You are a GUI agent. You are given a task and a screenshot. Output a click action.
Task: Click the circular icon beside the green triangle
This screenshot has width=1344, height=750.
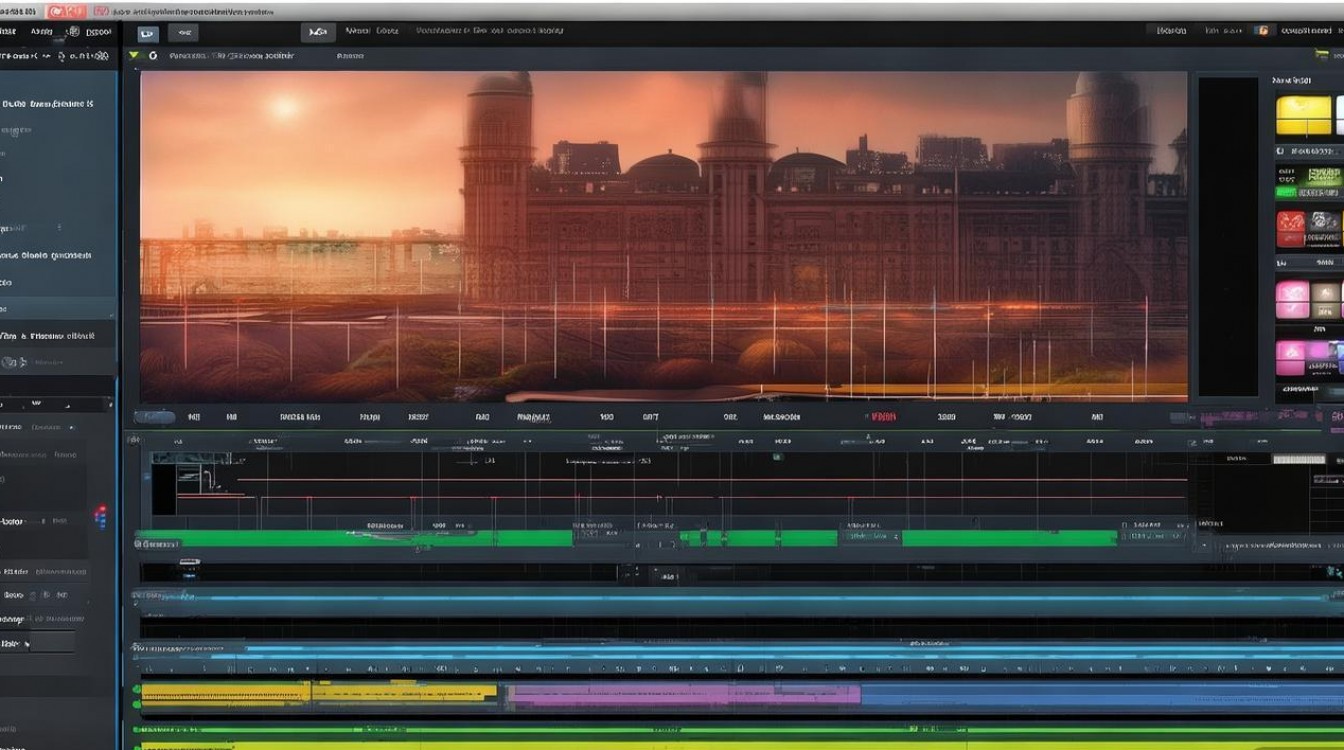pos(153,56)
